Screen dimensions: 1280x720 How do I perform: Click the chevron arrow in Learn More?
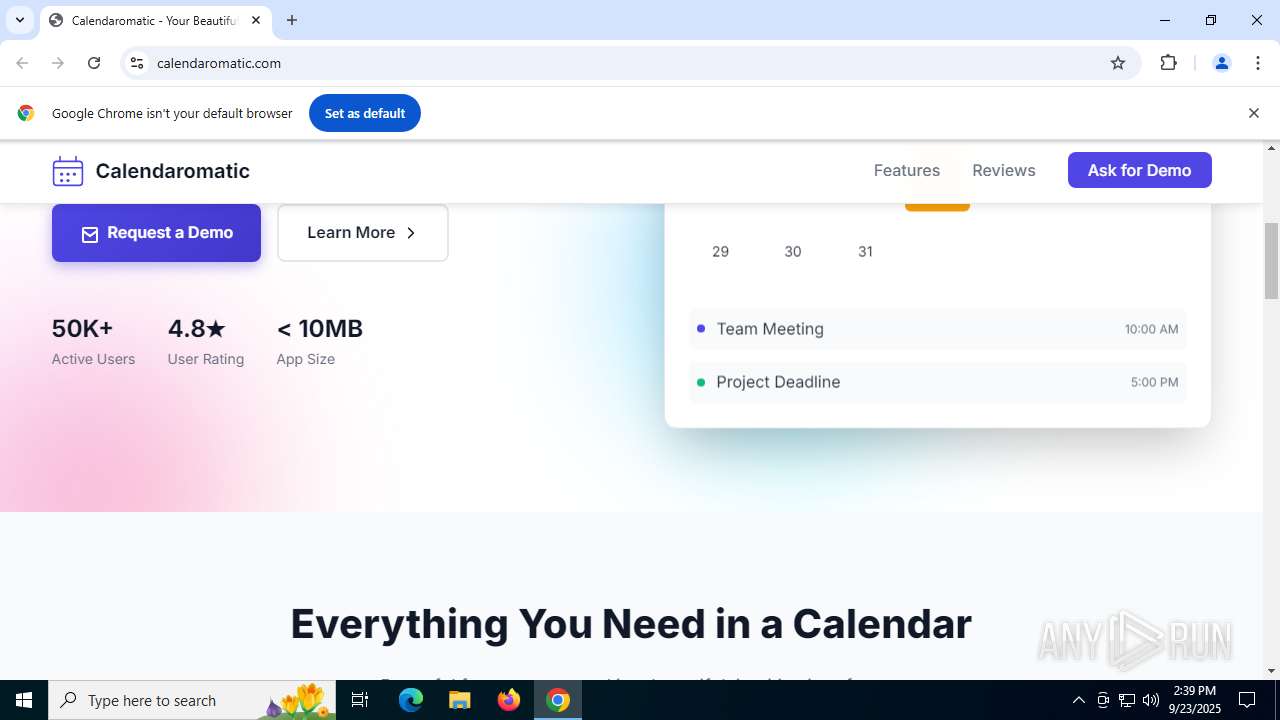(x=410, y=233)
